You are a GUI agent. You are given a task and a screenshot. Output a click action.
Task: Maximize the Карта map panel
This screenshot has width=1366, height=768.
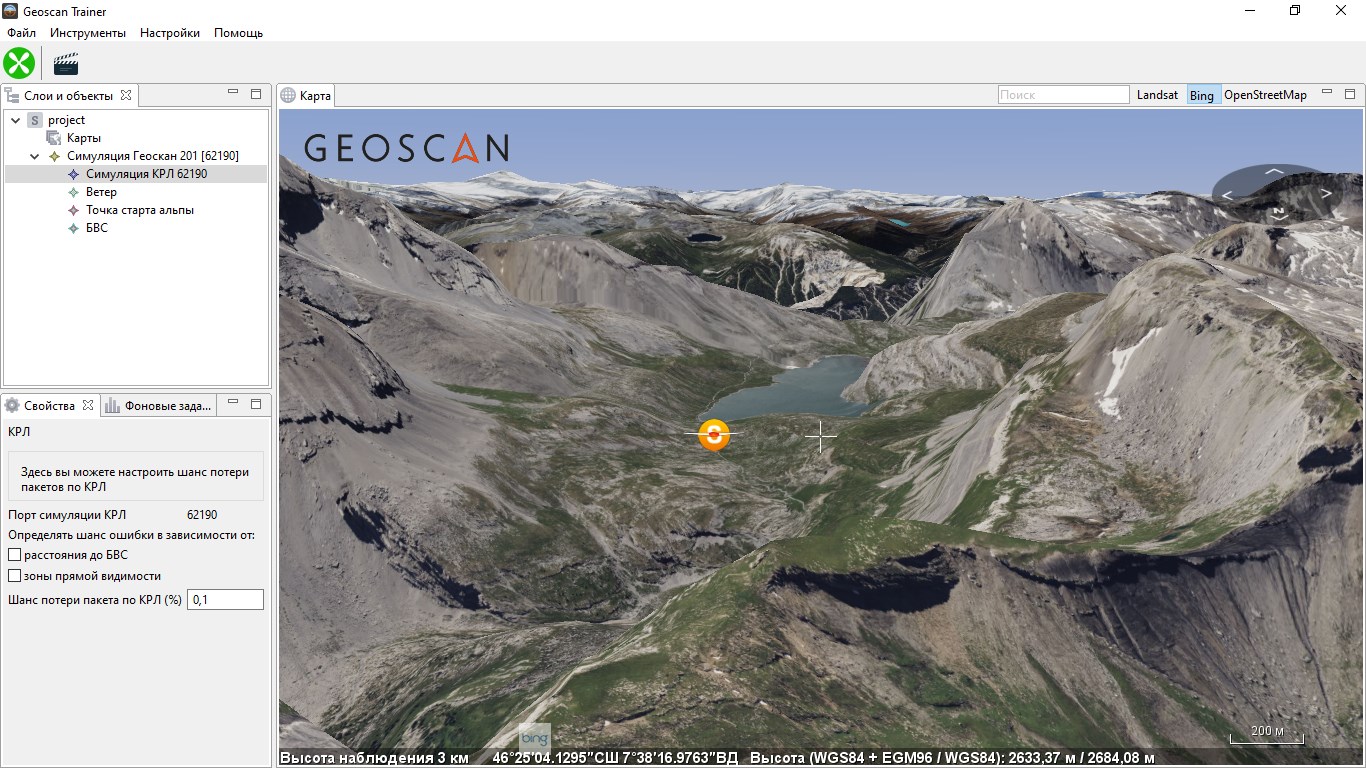click(1350, 94)
